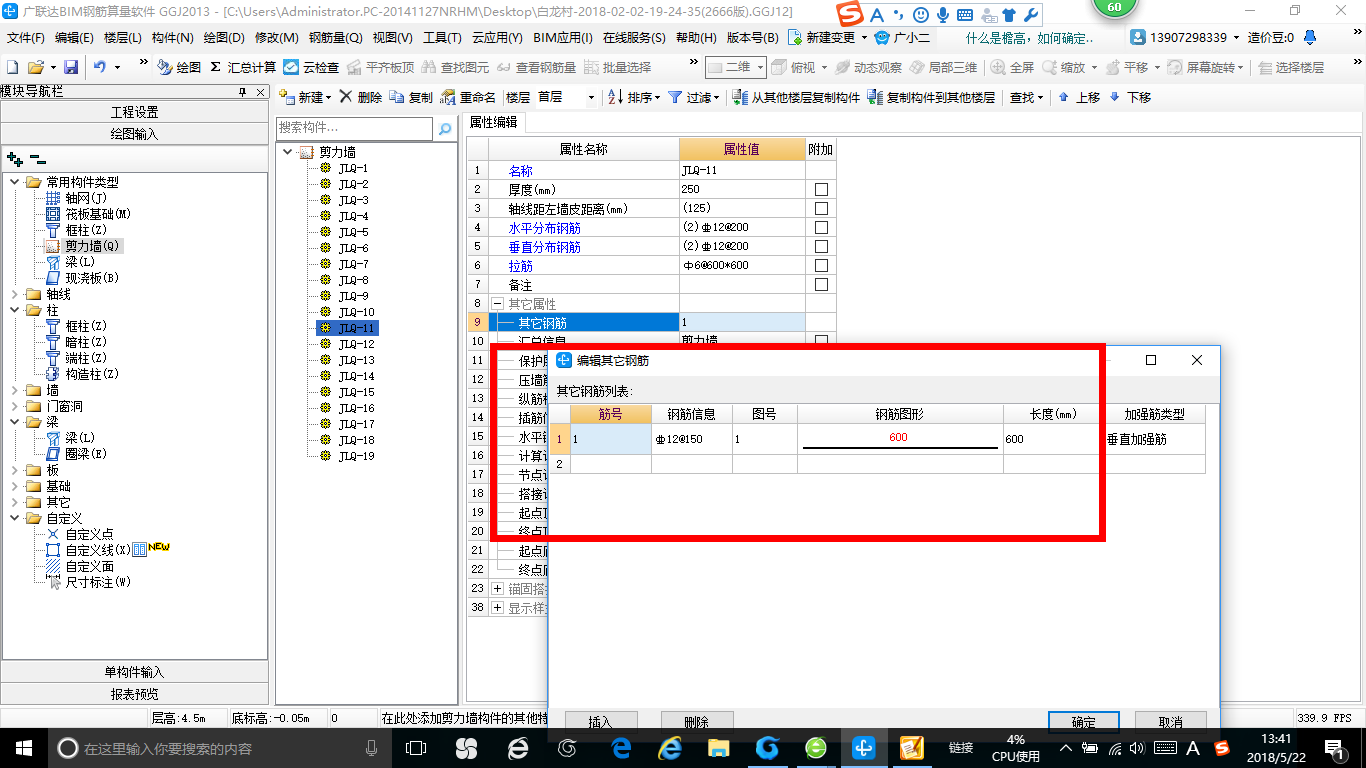Expand the 显示样式 row 38 group
Image resolution: width=1366 pixels, height=768 pixels.
[x=497, y=607]
